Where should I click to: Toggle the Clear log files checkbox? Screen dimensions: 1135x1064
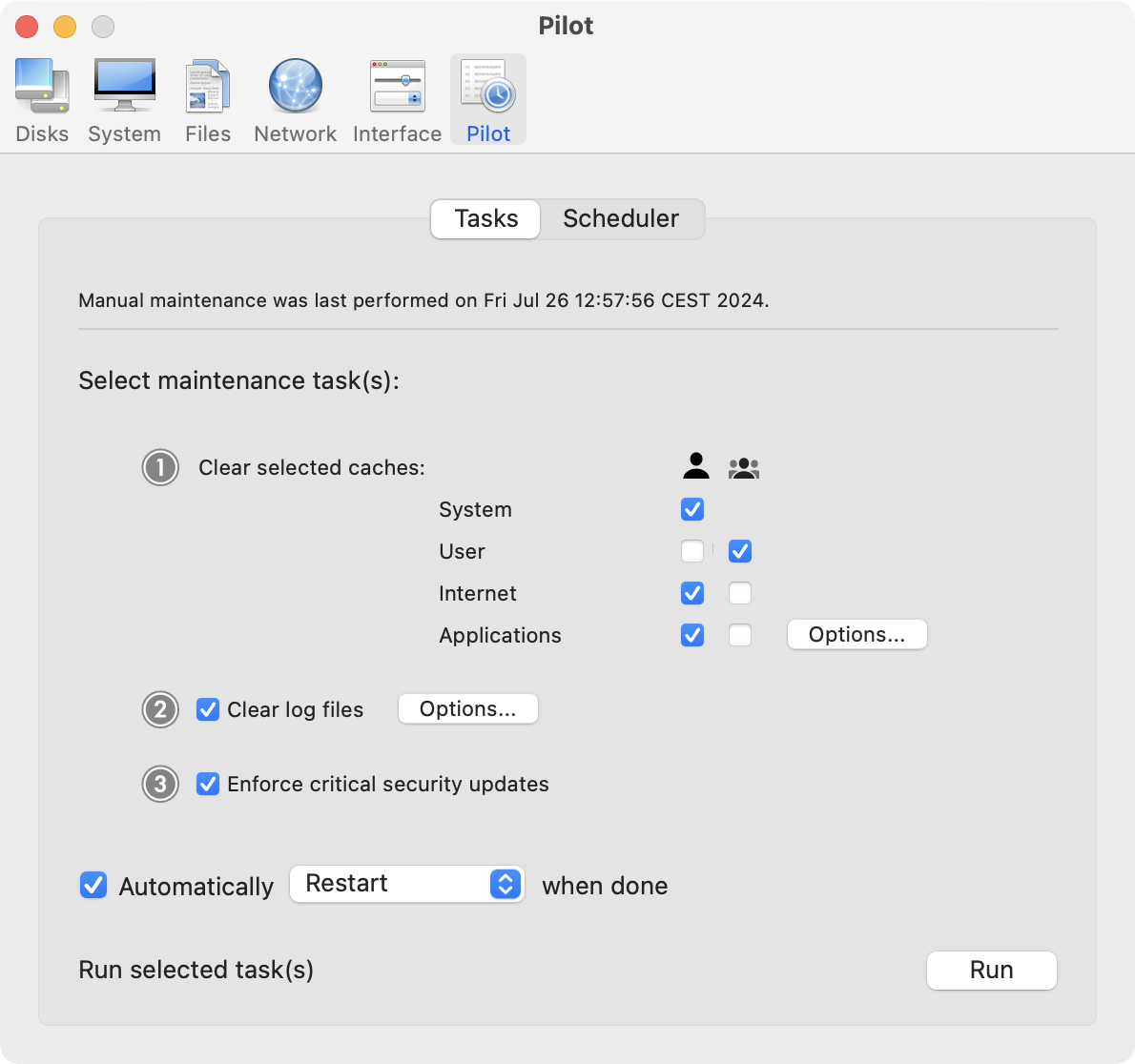tap(208, 710)
